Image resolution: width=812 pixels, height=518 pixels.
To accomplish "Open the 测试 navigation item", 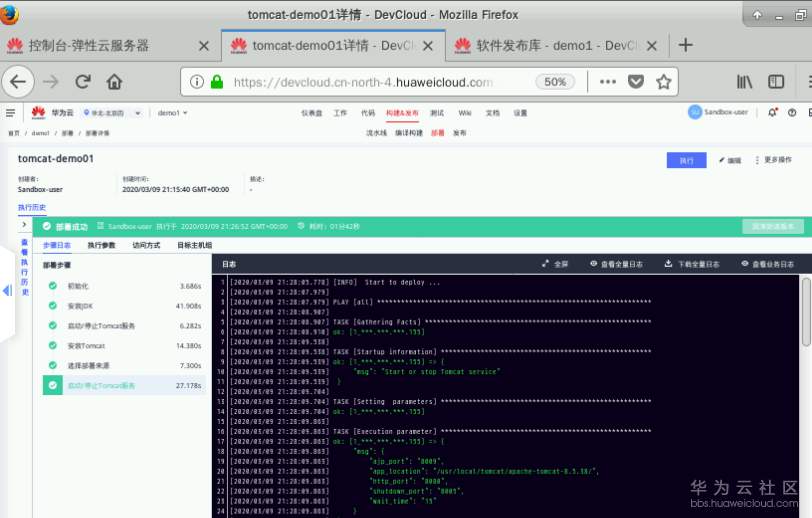I will pyautogui.click(x=437, y=113).
